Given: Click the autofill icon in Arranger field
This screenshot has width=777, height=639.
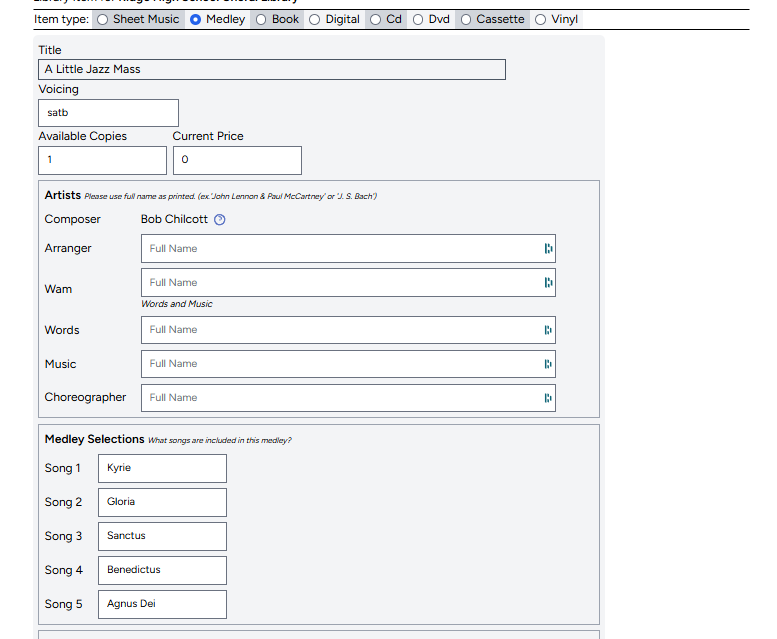Looking at the screenshot, I should (548, 249).
